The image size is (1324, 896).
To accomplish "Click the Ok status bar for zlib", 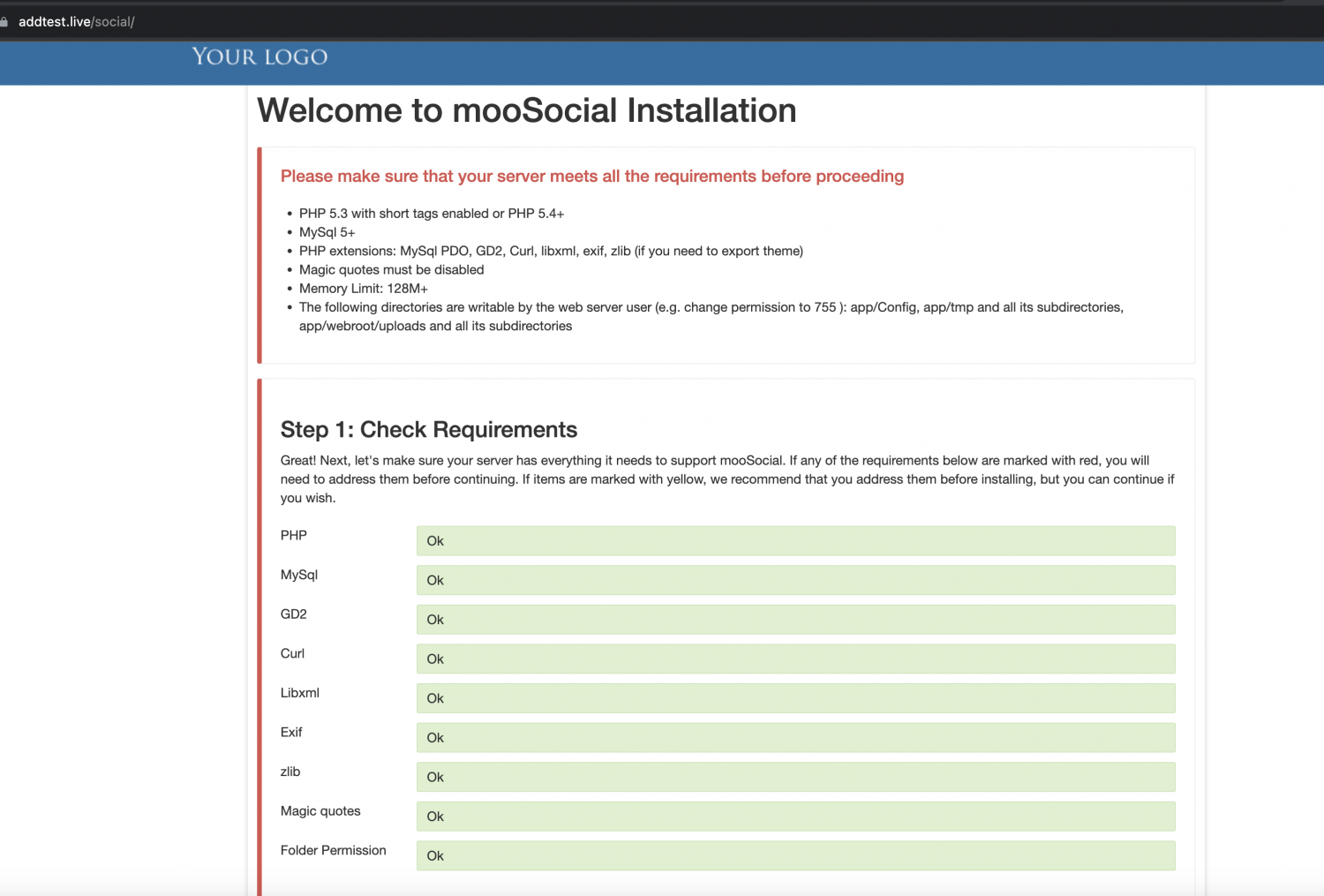I will (x=795, y=777).
